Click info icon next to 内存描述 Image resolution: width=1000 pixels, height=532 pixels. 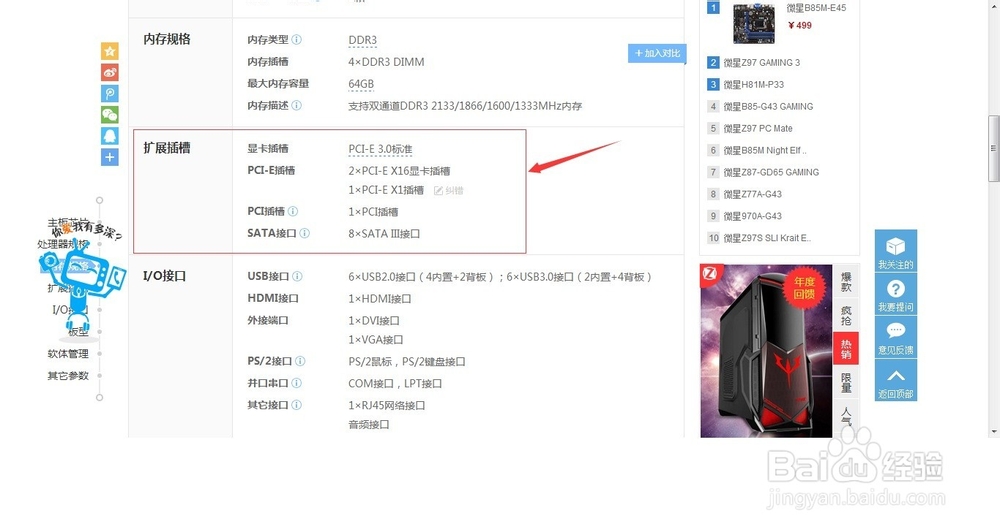click(297, 105)
